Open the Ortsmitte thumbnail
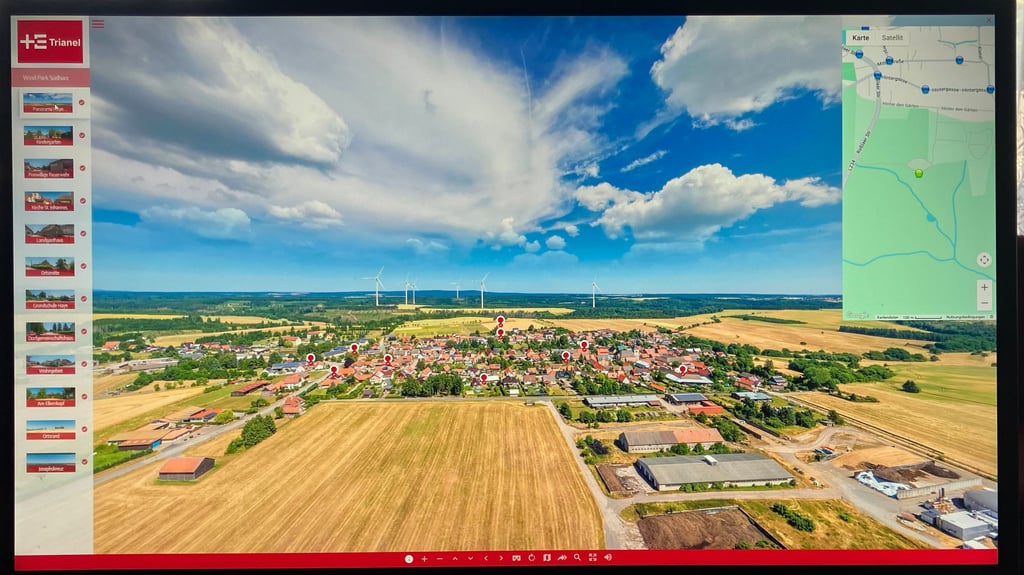The width and height of the screenshot is (1024, 575). tap(50, 267)
